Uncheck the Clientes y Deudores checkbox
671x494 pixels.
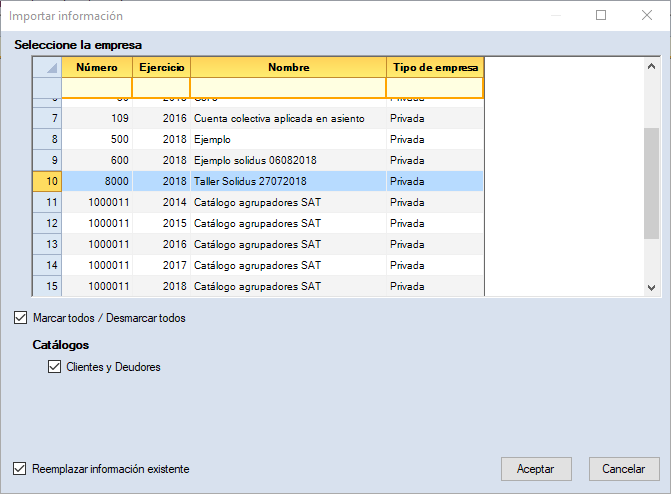coord(55,367)
